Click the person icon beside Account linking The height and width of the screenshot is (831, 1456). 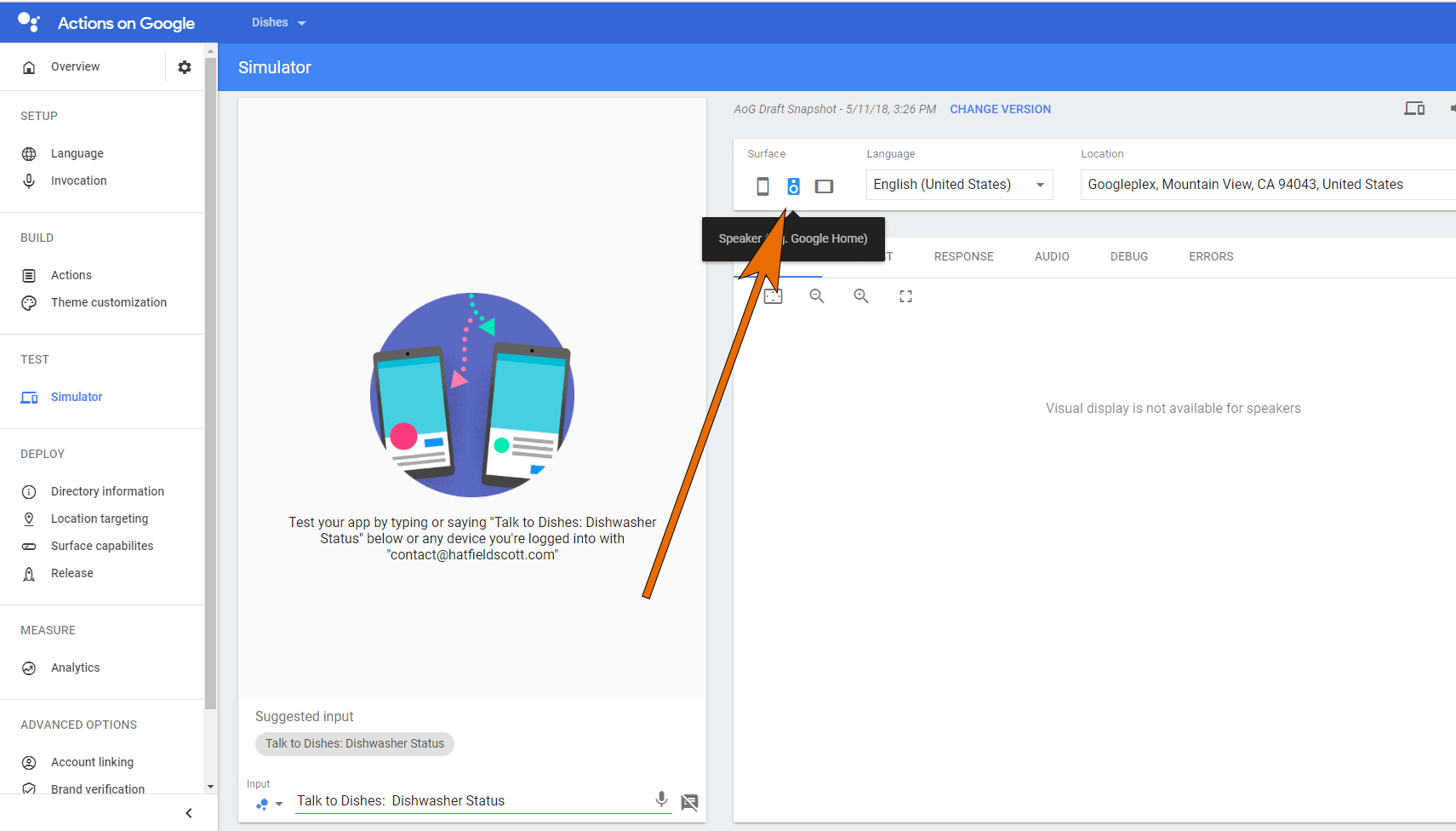click(x=29, y=762)
